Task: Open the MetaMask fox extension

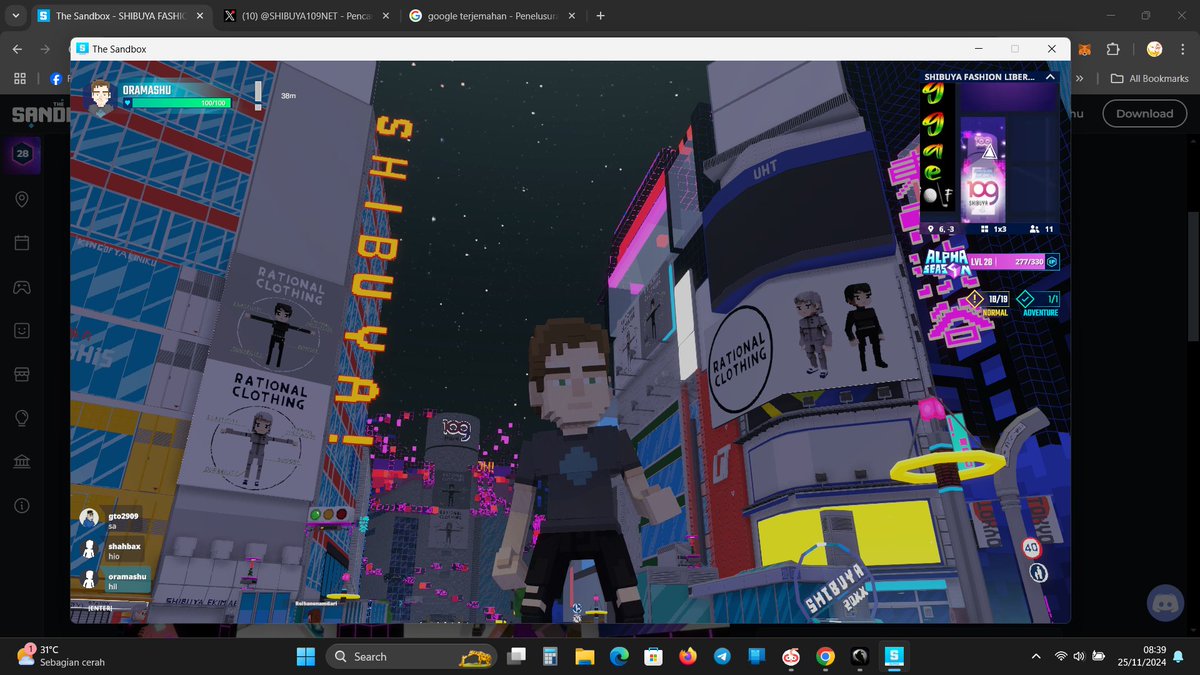Action: (1086, 49)
